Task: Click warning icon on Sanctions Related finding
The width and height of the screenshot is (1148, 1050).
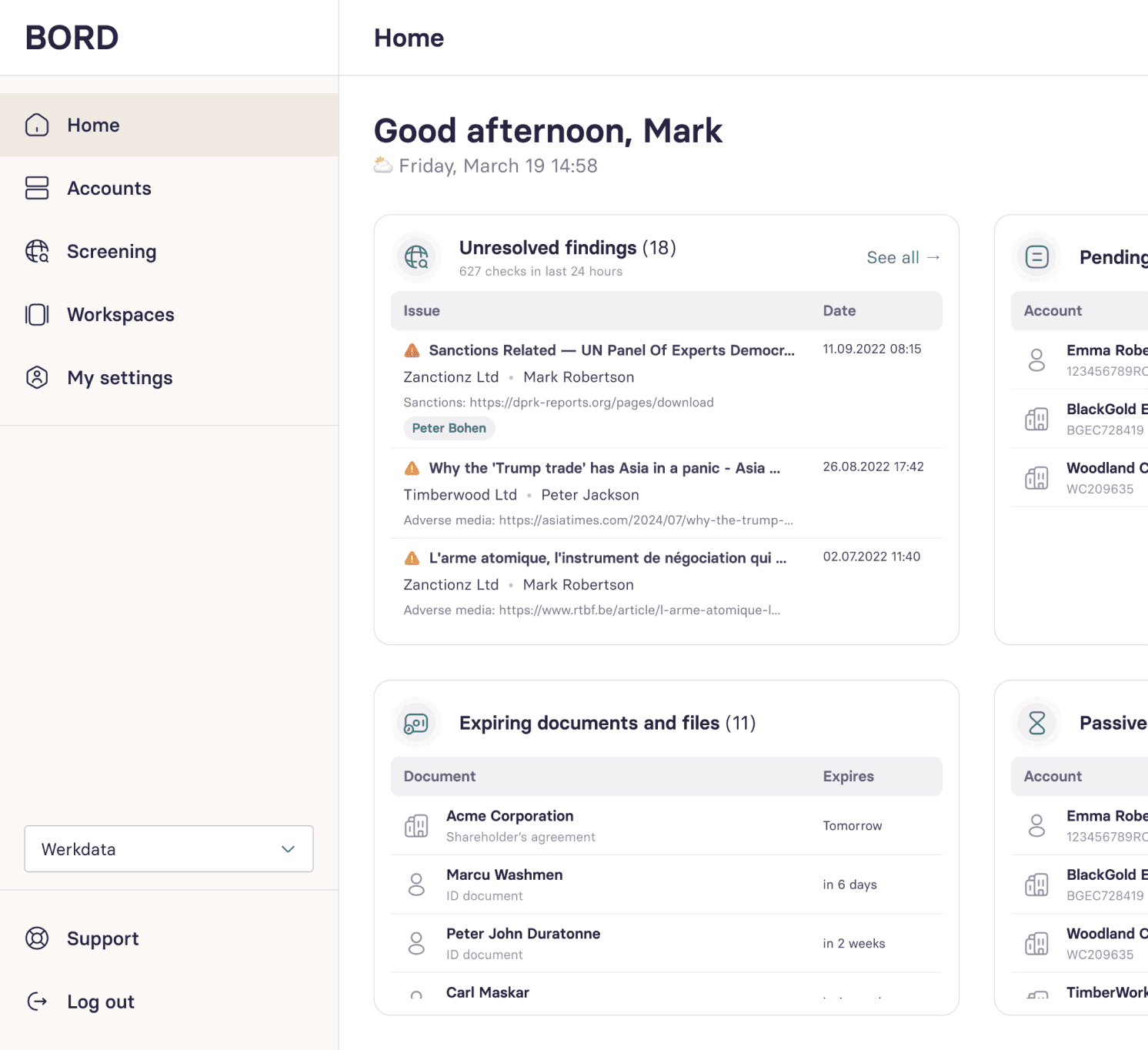Action: 412,350
